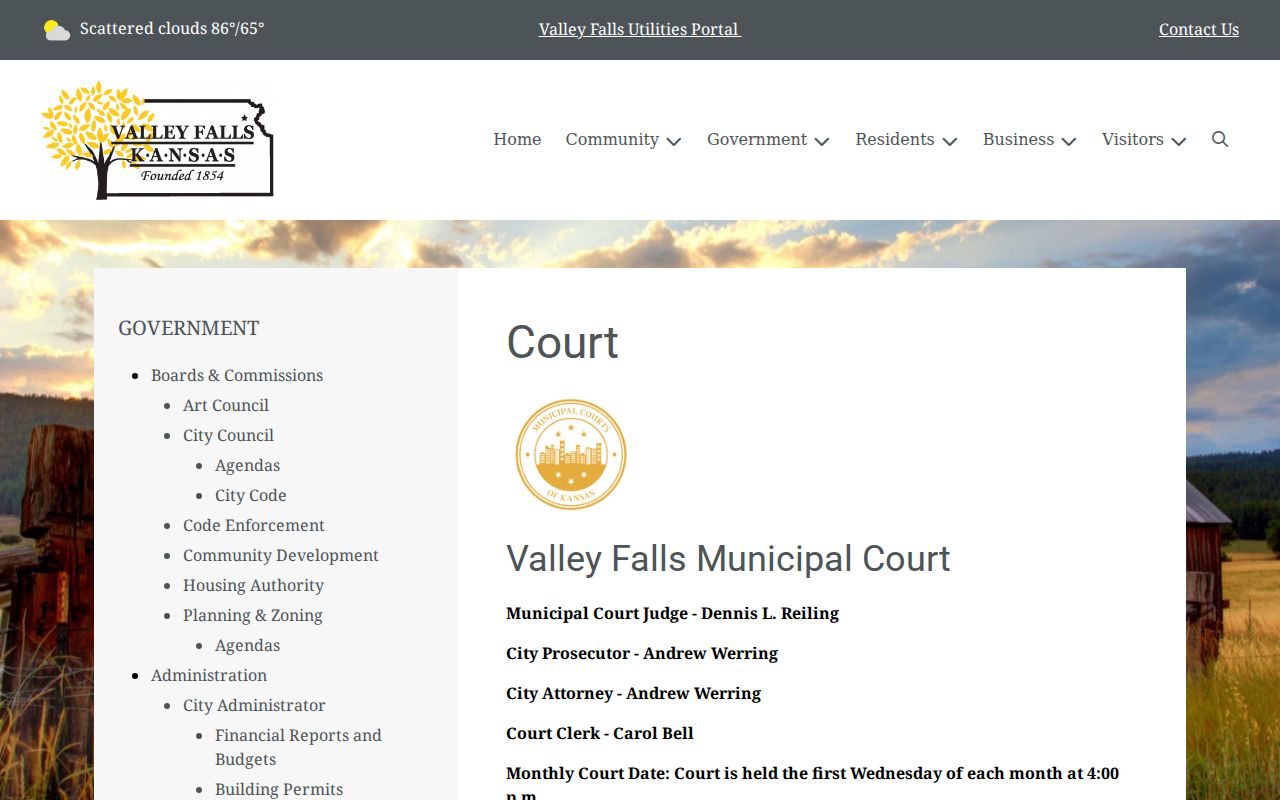The width and height of the screenshot is (1280, 800).
Task: Open the Community navigation menu
Action: click(612, 139)
